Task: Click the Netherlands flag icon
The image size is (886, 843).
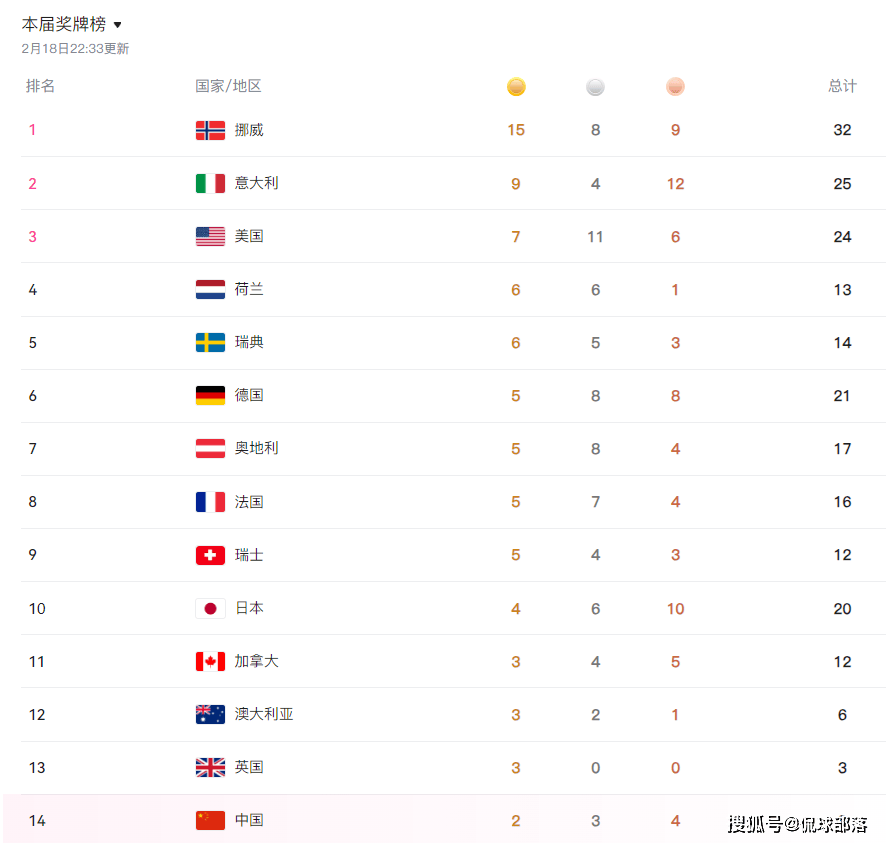Action: [210, 290]
